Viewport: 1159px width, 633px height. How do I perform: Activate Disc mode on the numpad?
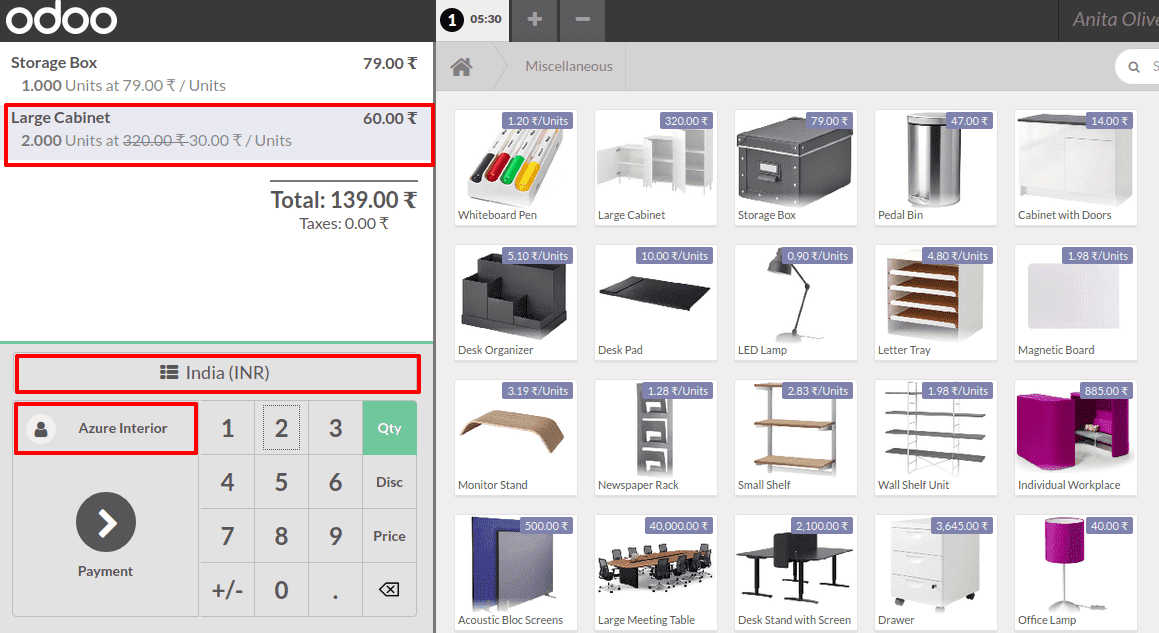pos(390,482)
